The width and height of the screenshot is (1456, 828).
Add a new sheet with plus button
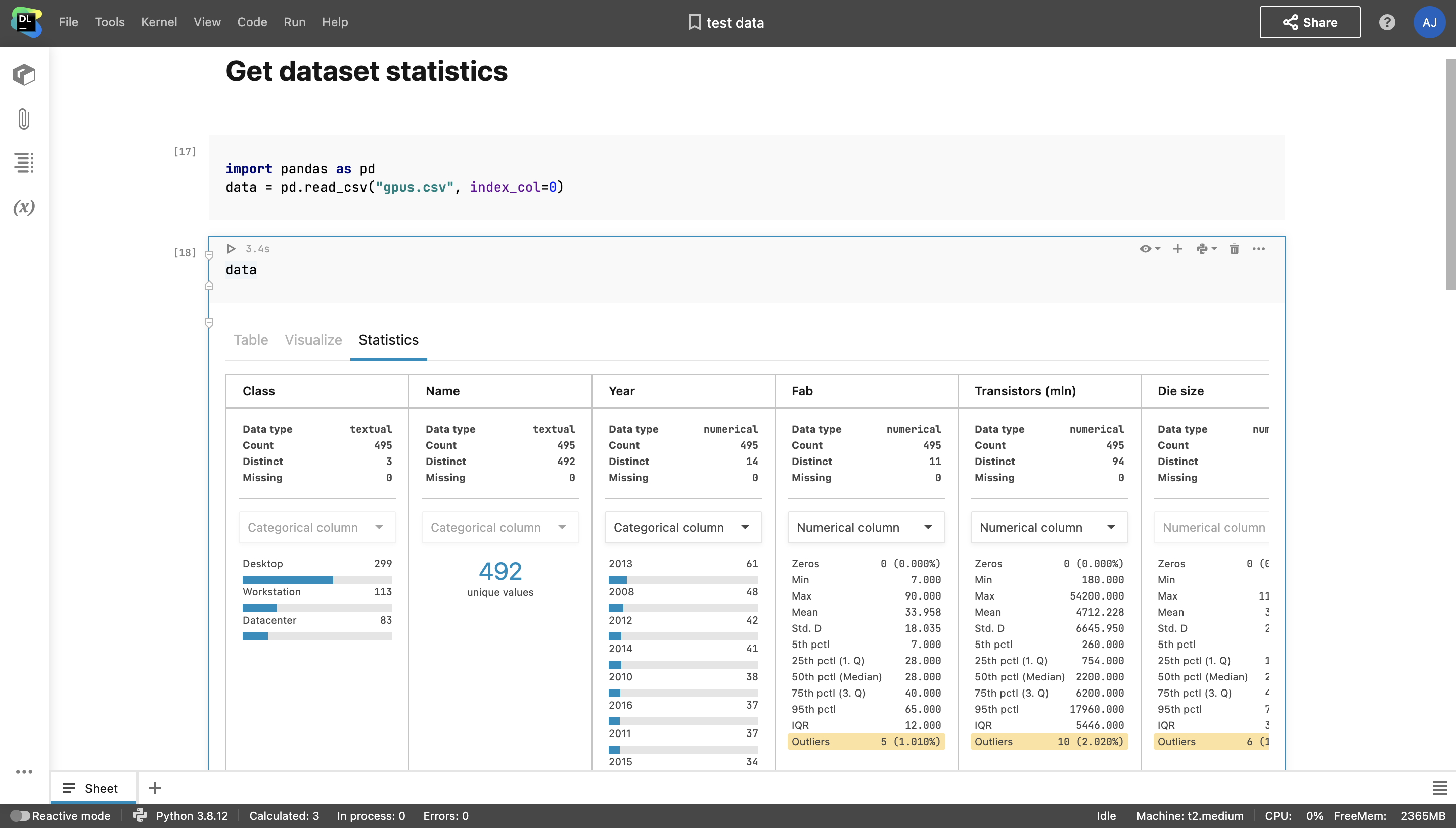(x=154, y=788)
